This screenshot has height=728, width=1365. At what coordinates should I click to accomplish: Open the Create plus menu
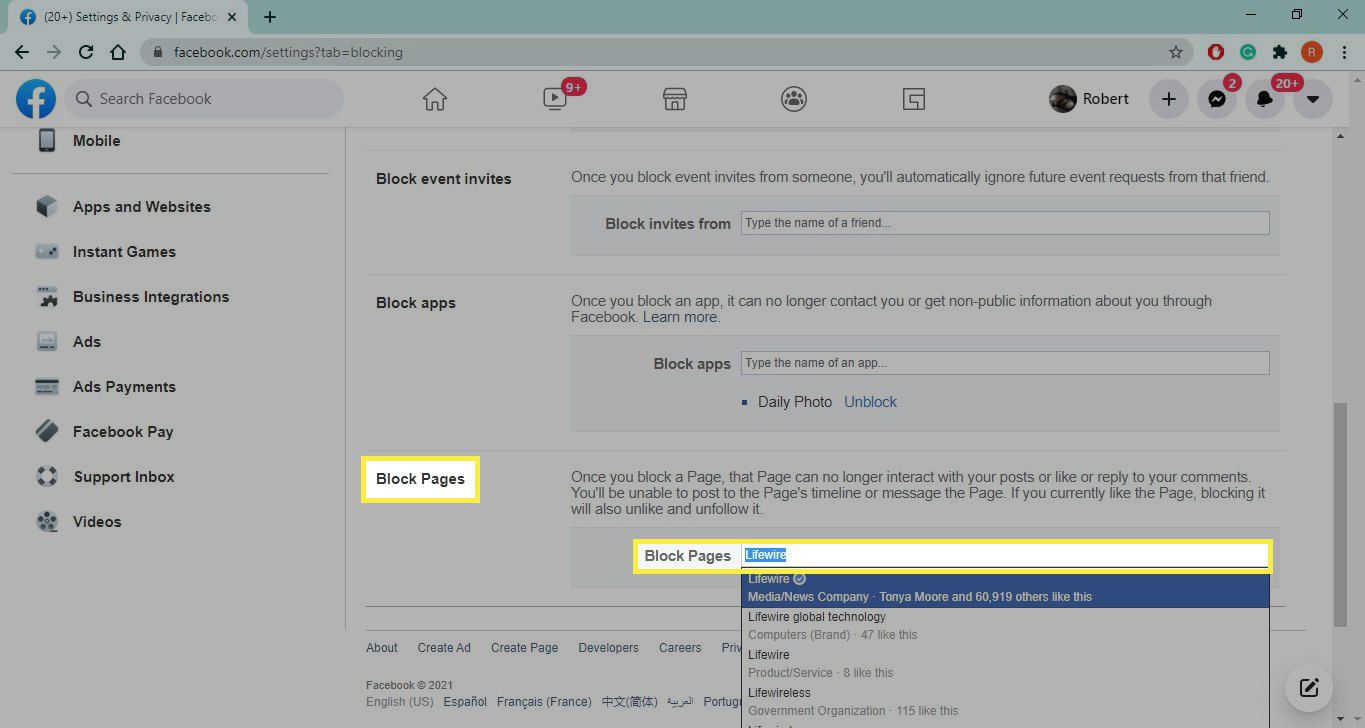pyautogui.click(x=1168, y=99)
